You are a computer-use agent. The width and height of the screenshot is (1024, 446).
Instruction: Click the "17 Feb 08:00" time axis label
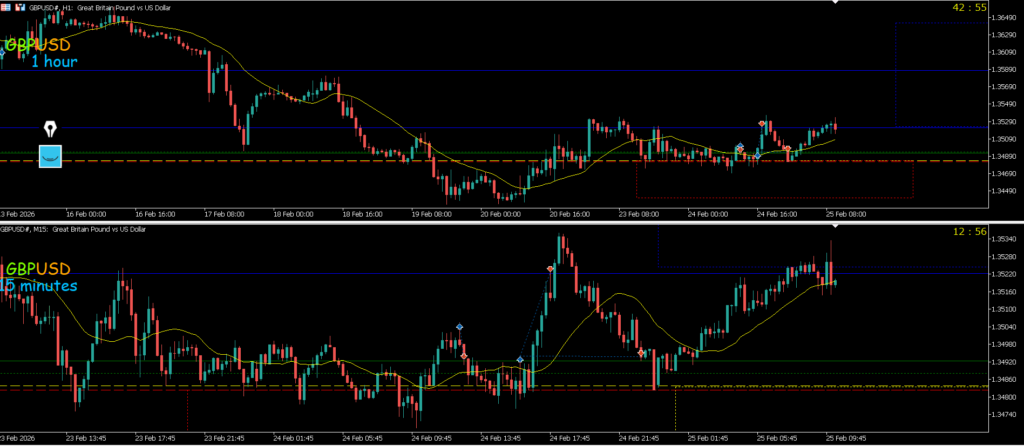pos(223,214)
